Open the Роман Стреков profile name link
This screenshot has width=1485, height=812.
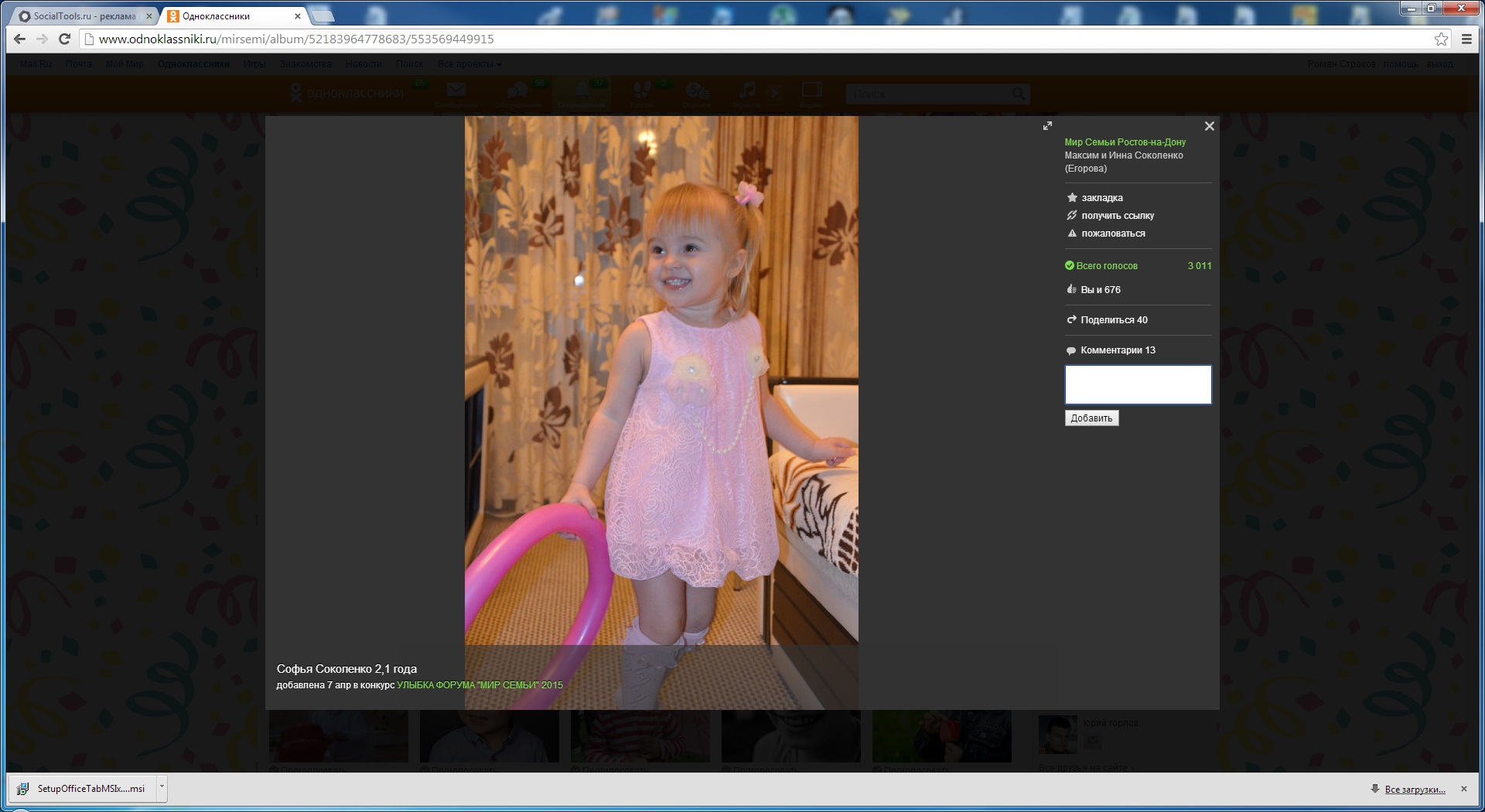click(x=1342, y=64)
